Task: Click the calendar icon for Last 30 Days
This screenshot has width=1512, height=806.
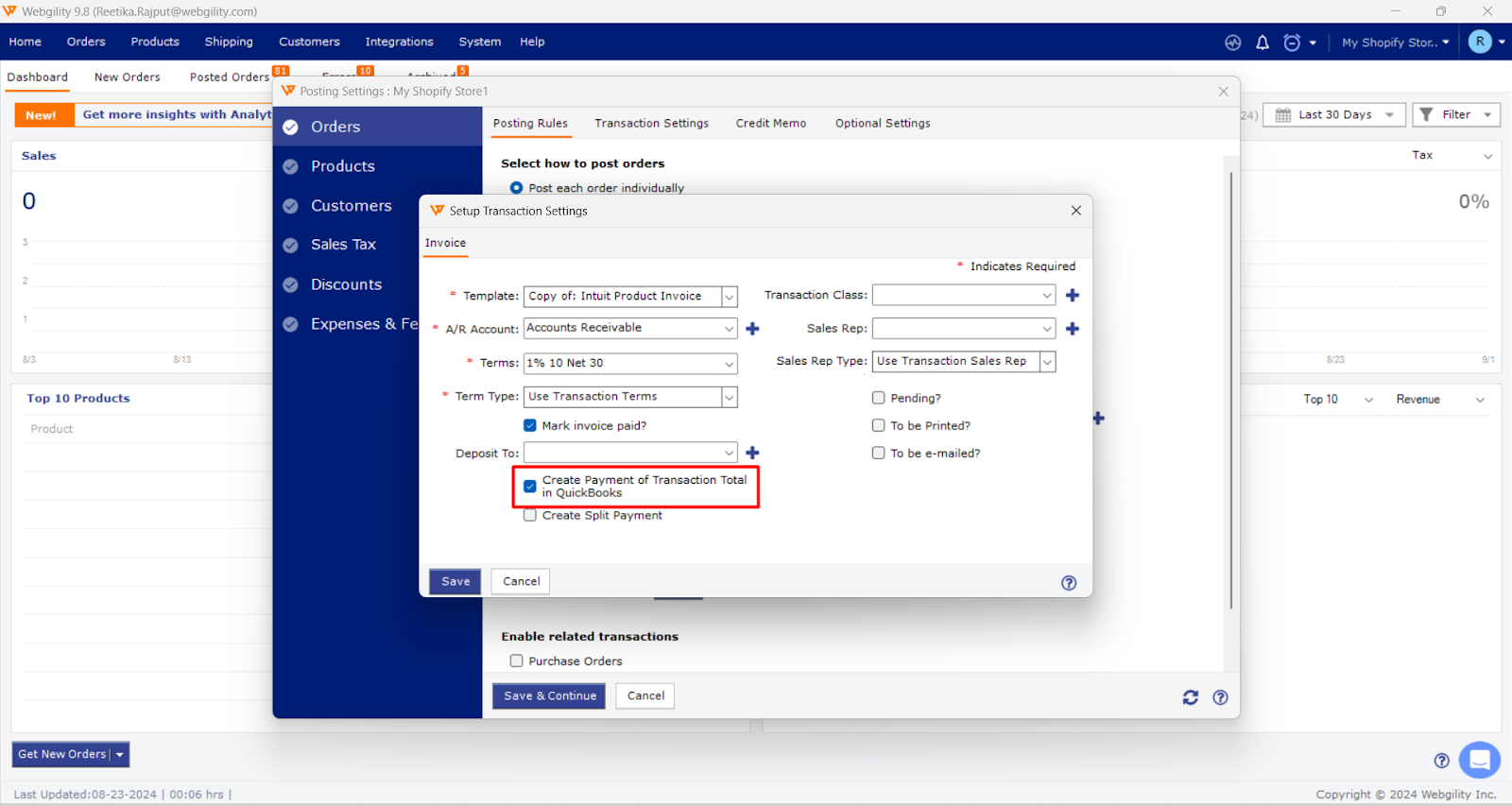Action: click(1283, 115)
